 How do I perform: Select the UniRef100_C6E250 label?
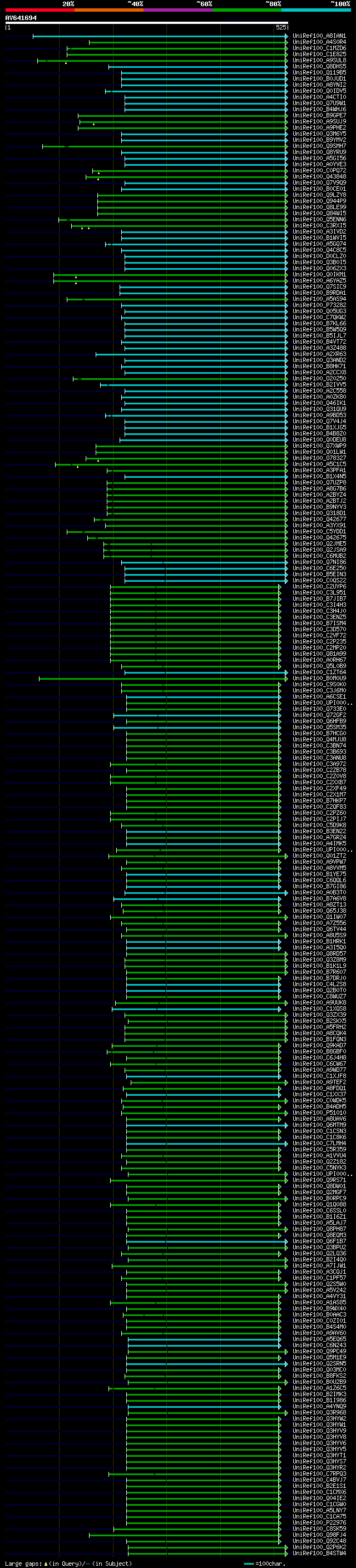coord(319,568)
